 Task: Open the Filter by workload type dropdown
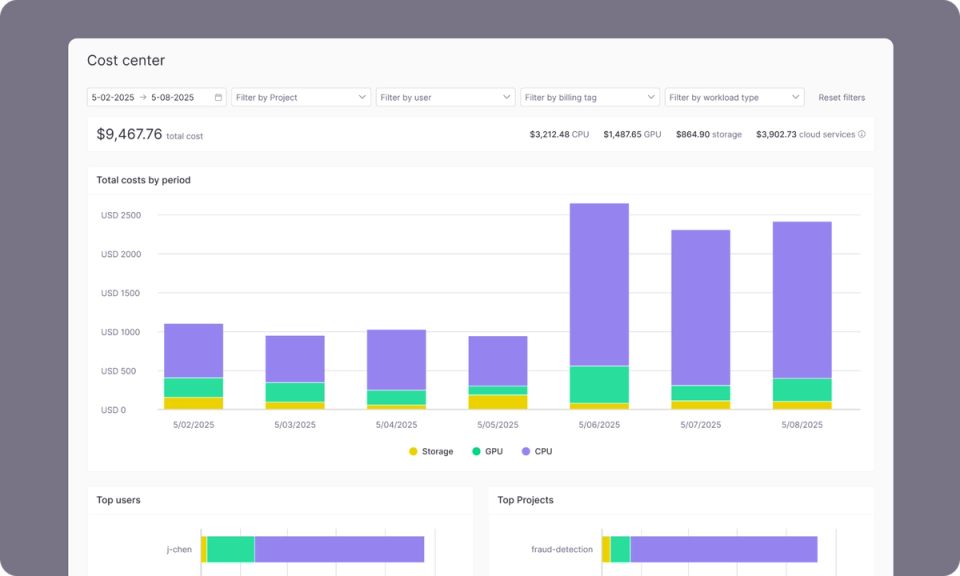tap(737, 97)
